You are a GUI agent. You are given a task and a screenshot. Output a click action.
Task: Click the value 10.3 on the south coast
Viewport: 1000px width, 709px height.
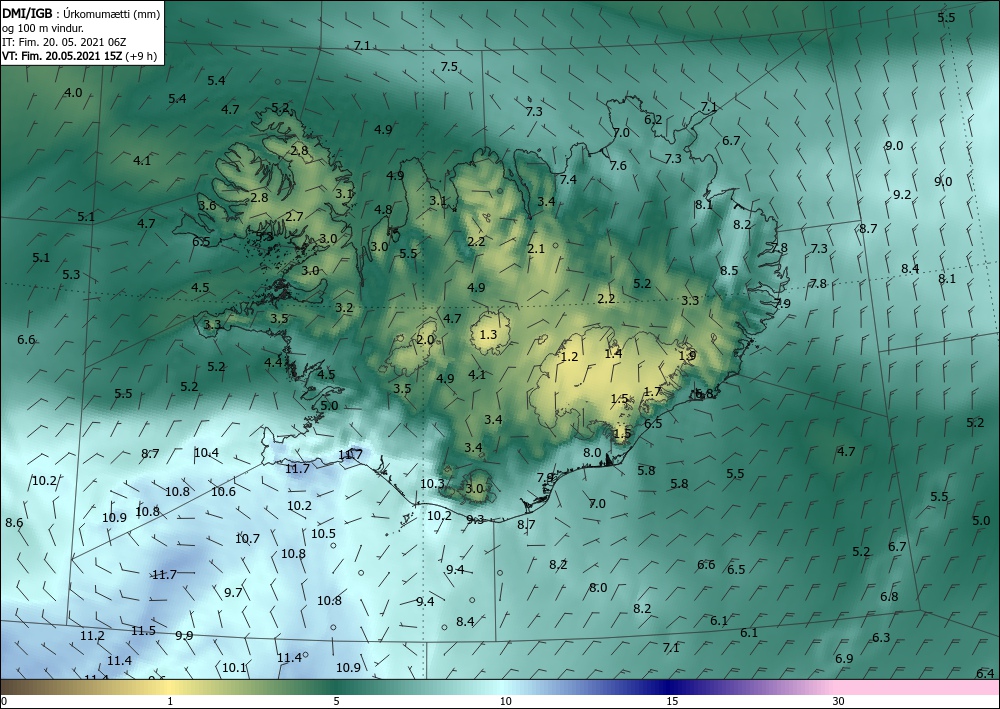tap(432, 483)
